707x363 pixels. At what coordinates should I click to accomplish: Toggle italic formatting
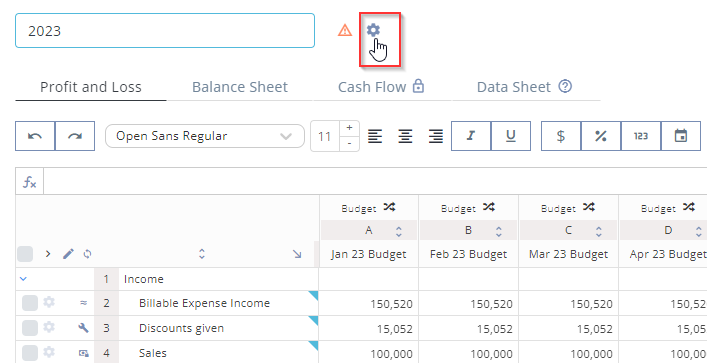pyautogui.click(x=471, y=136)
